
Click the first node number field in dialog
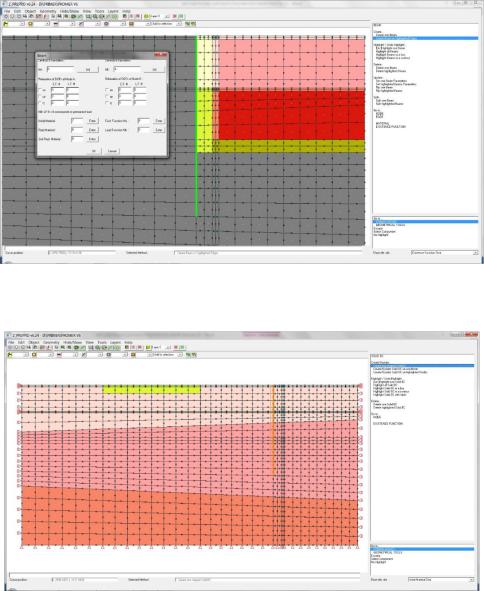coord(60,70)
